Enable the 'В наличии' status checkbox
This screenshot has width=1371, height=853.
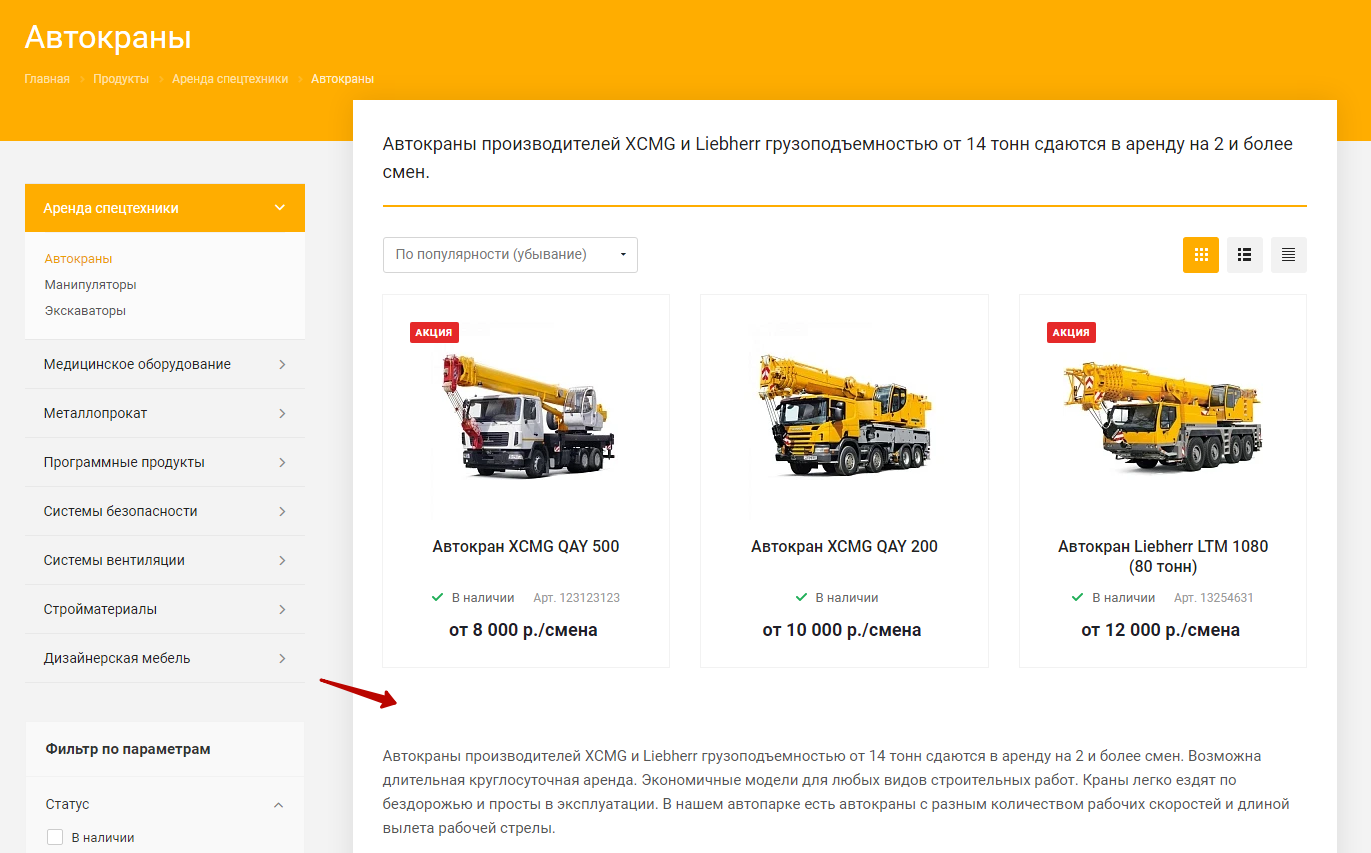55,838
